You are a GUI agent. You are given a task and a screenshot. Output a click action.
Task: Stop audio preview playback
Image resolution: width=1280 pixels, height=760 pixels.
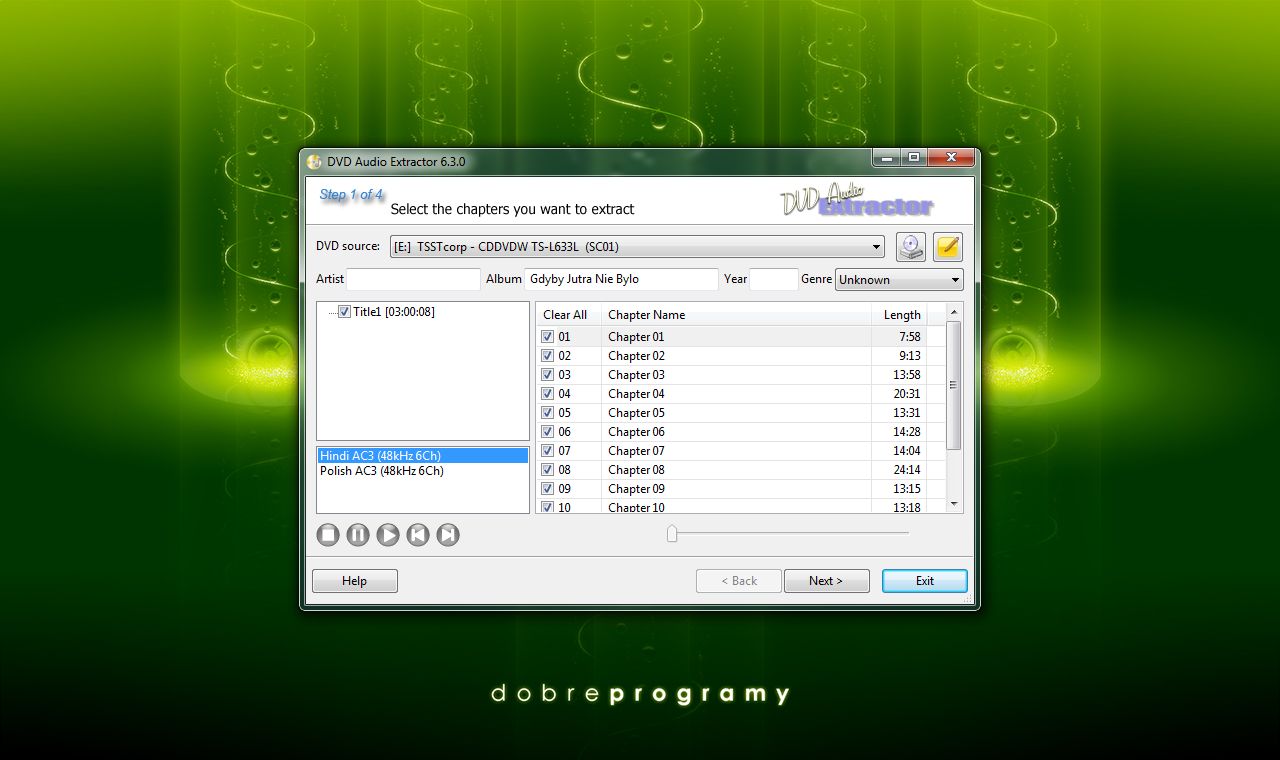(x=328, y=535)
